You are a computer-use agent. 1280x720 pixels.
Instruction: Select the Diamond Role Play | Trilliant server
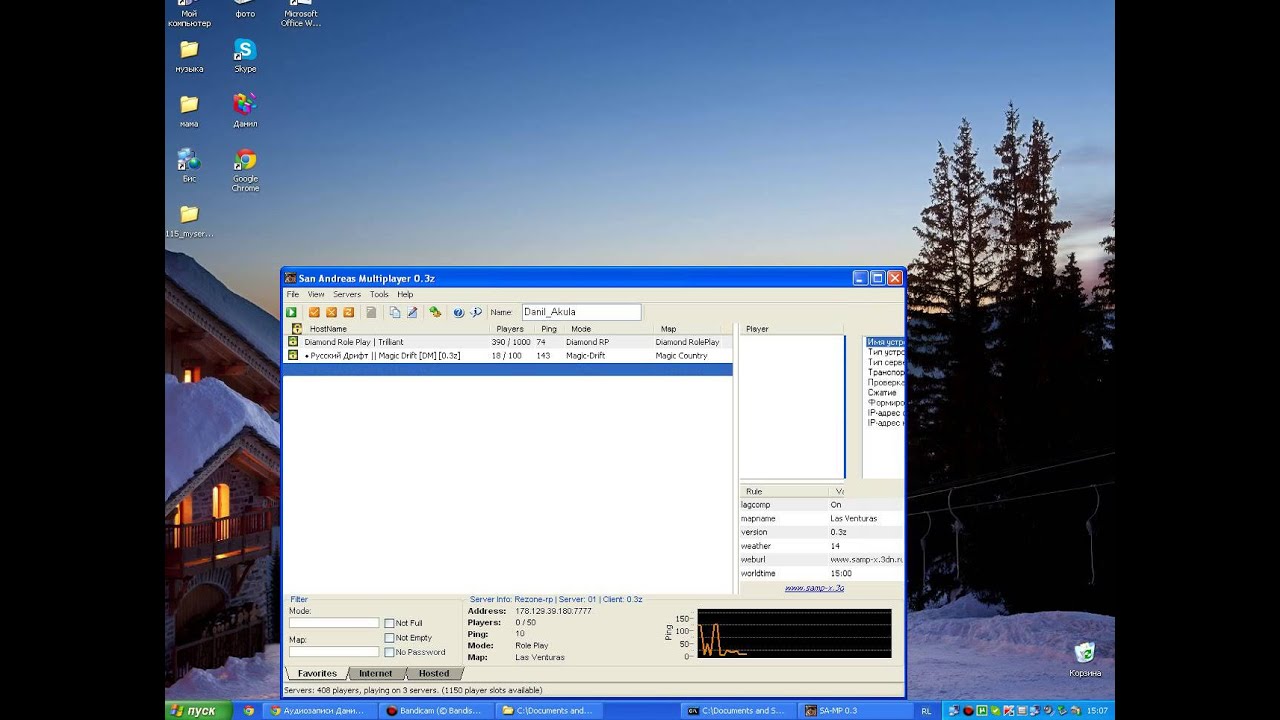508,342
